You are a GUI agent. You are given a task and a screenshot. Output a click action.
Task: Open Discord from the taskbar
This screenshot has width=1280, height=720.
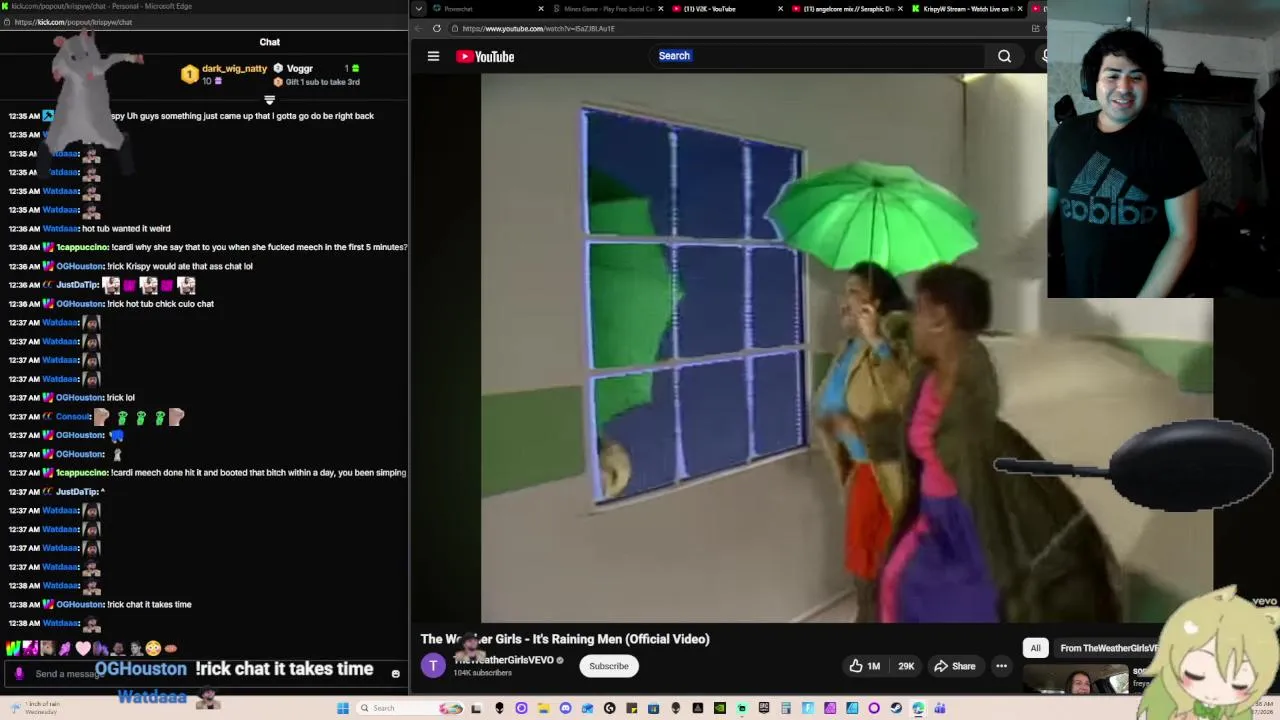tap(565, 708)
